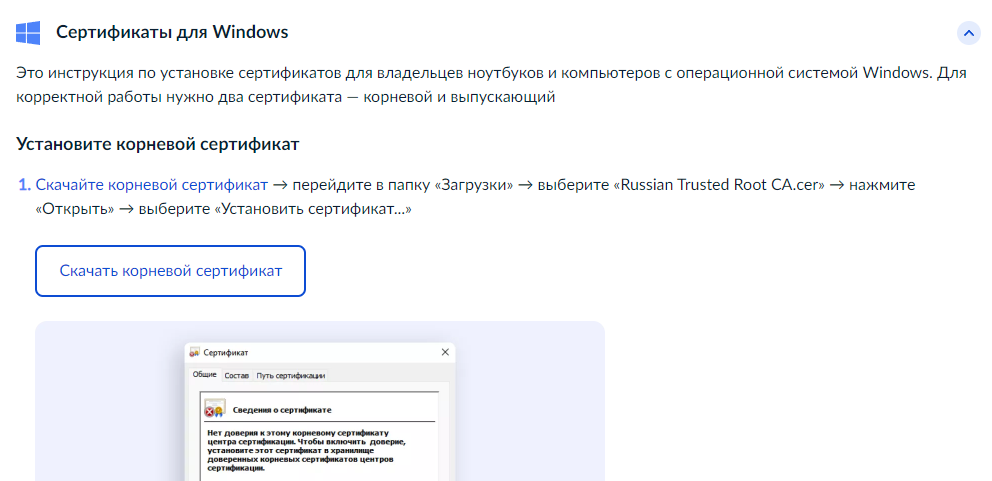Click the text «Russian Trusted Root CA.cer»

[x=719, y=185]
